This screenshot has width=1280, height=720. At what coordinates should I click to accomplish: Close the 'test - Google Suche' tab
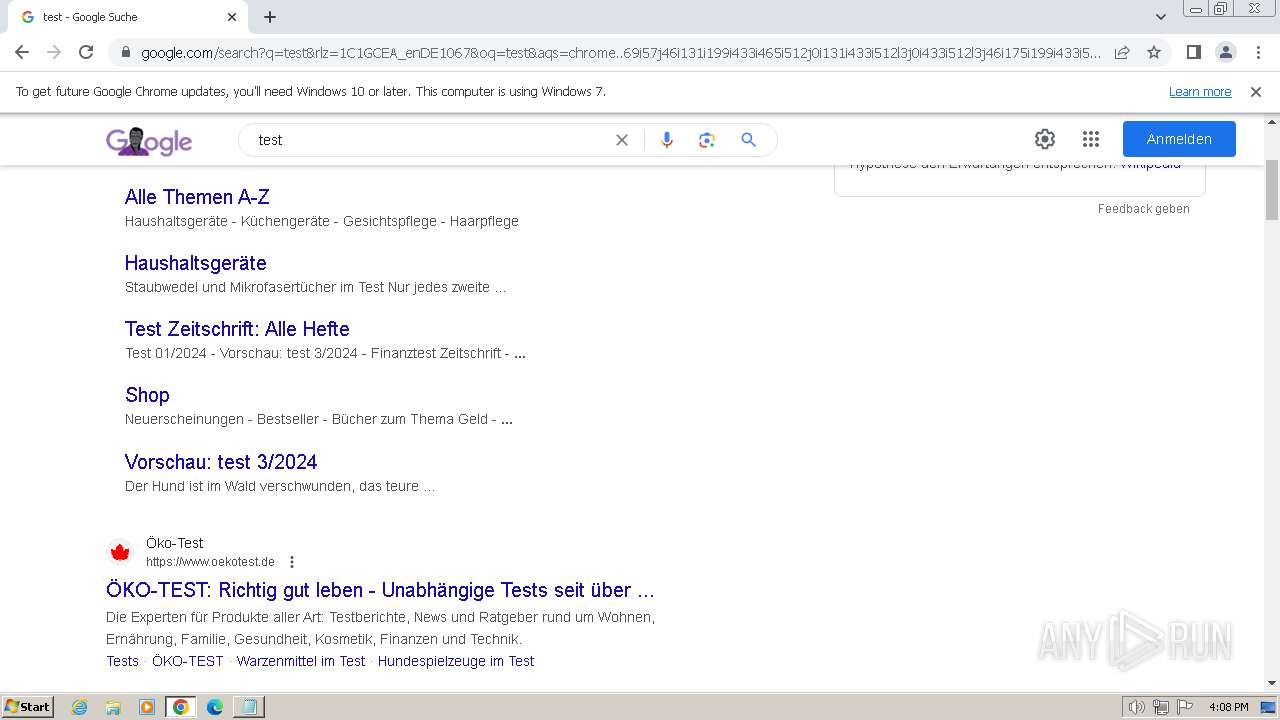click(232, 17)
